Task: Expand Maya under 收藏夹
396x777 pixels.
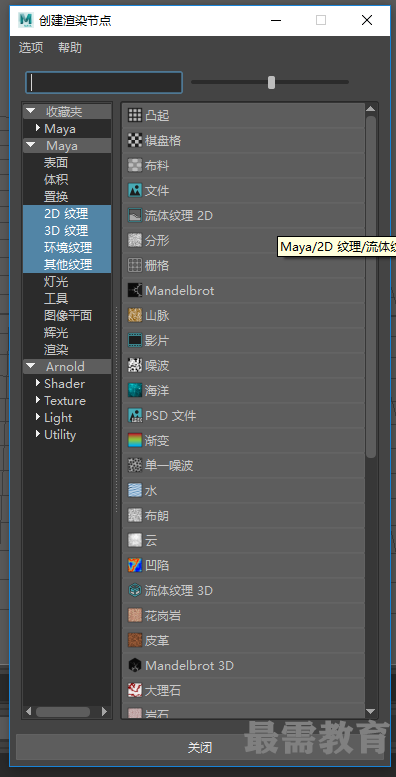Action: point(38,128)
